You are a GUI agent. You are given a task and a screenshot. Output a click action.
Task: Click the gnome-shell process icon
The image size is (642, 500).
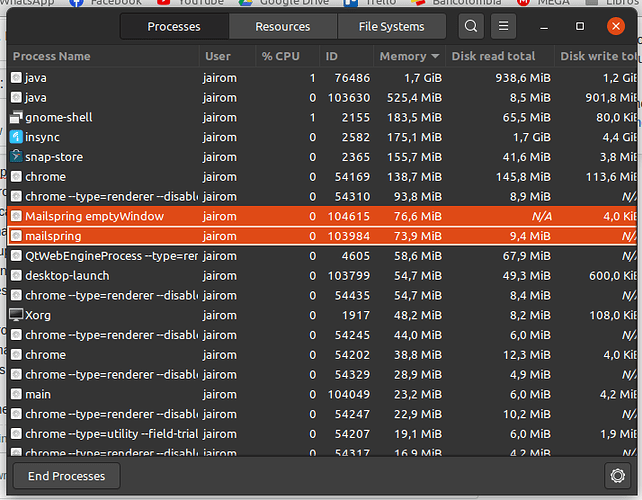[x=16, y=118]
